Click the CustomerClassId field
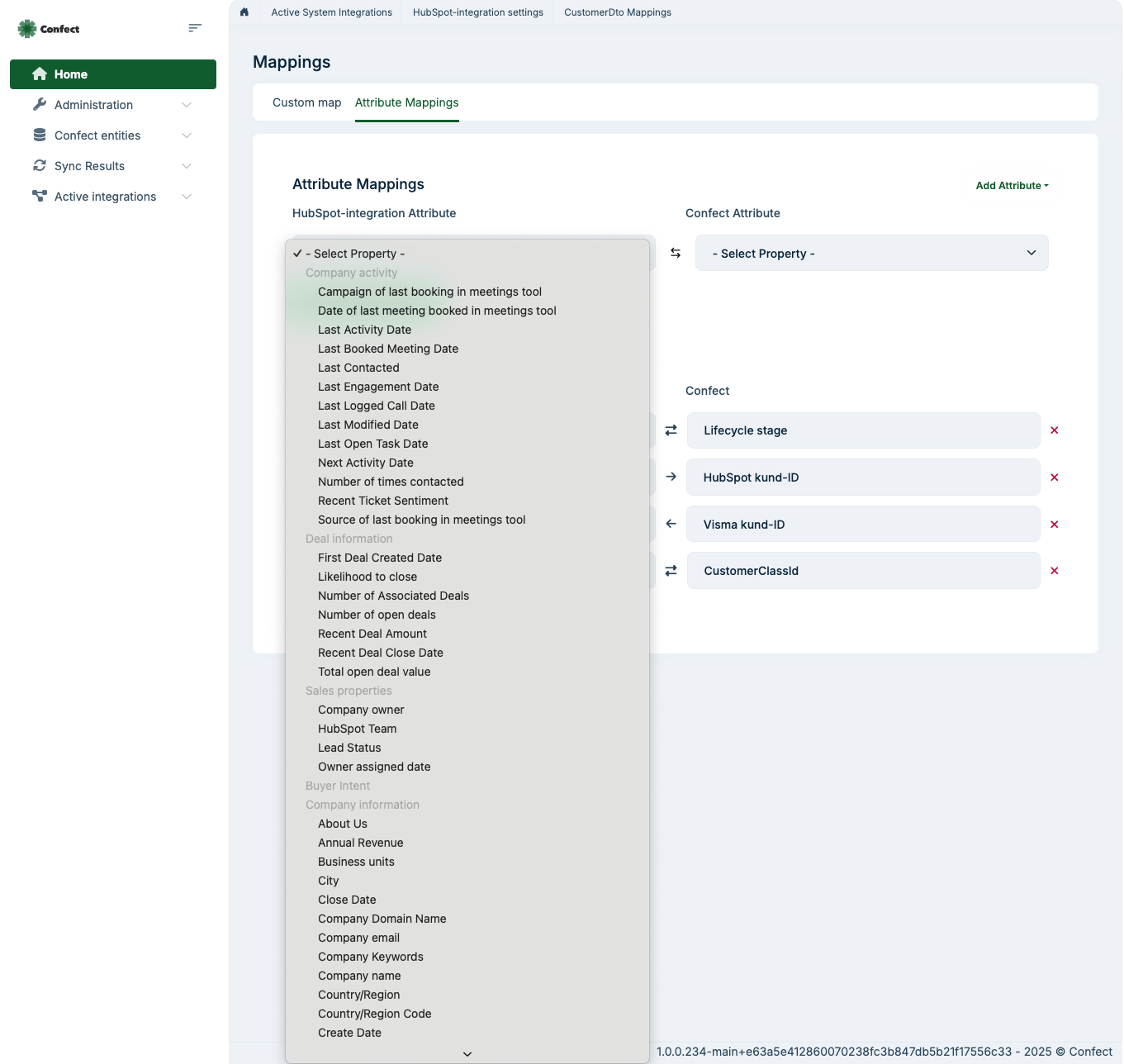Image resolution: width=1124 pixels, height=1064 pixels. [864, 571]
